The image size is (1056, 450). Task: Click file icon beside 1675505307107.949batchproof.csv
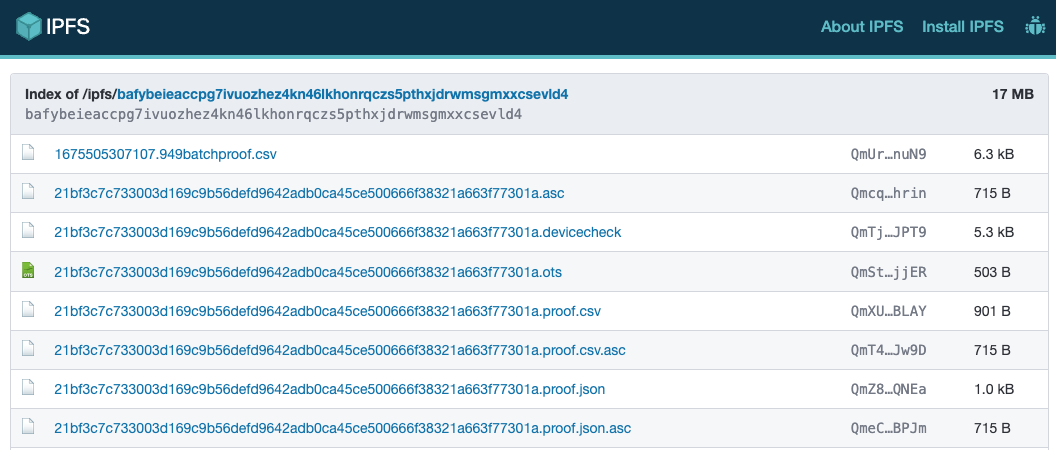29,154
